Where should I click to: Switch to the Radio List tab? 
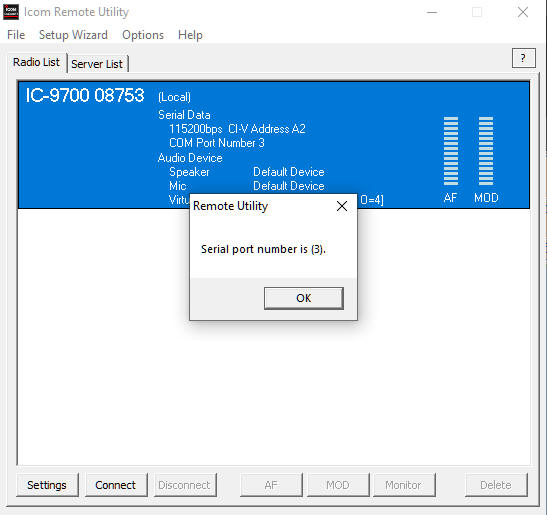[x=37, y=62]
